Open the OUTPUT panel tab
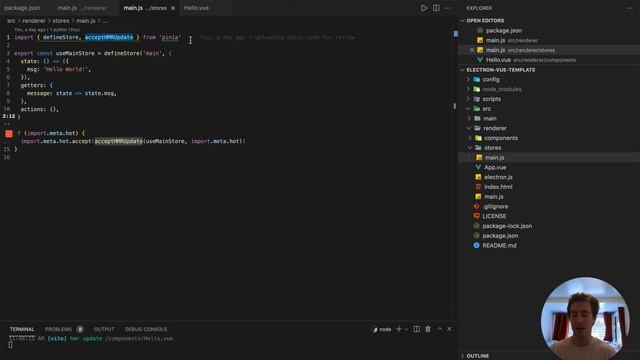Viewport: 640px width, 360px height. click(x=104, y=329)
